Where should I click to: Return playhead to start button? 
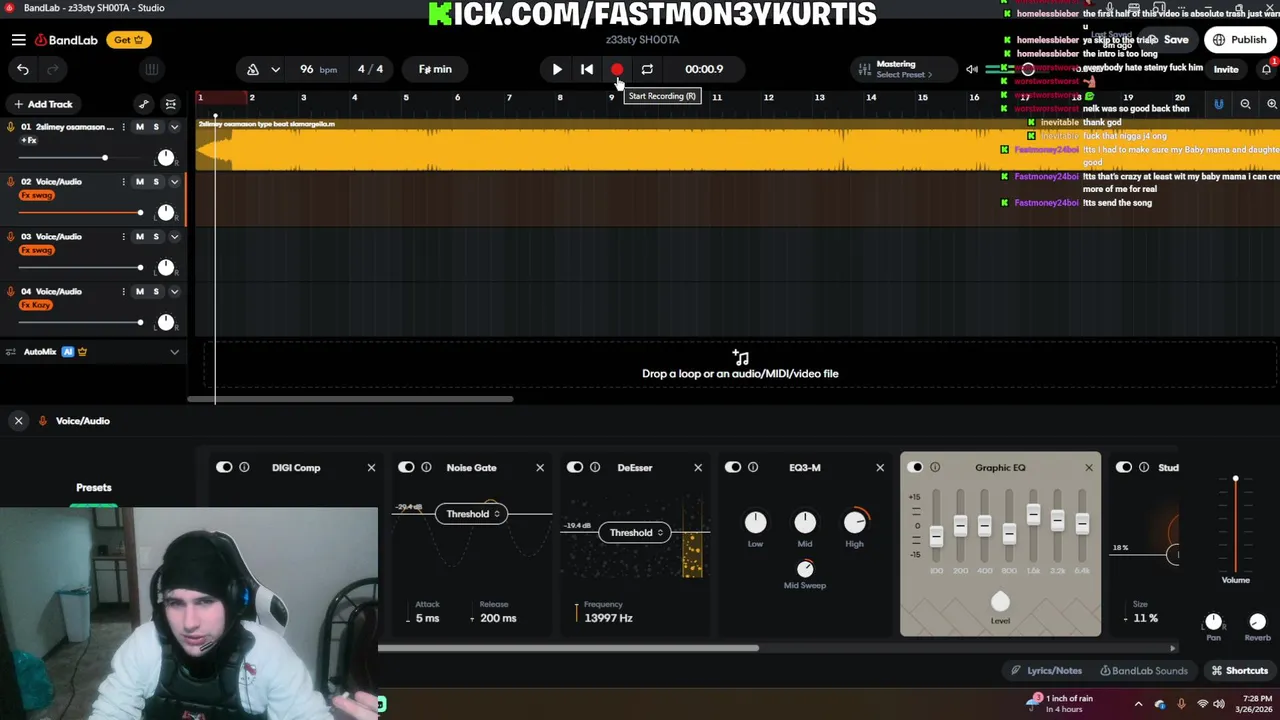point(587,69)
